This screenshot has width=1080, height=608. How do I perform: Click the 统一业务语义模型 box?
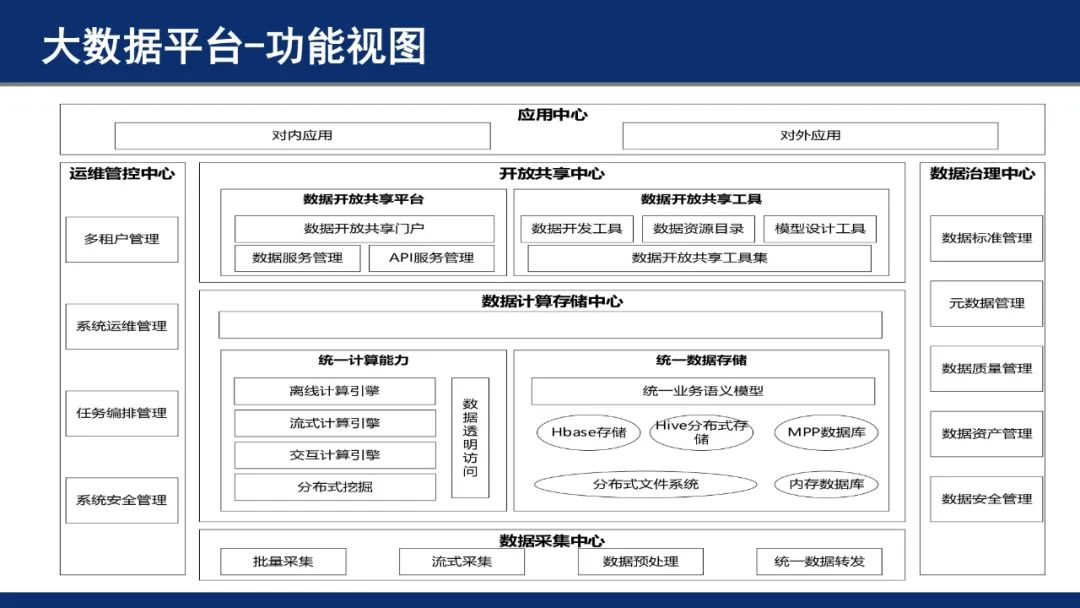(703, 391)
